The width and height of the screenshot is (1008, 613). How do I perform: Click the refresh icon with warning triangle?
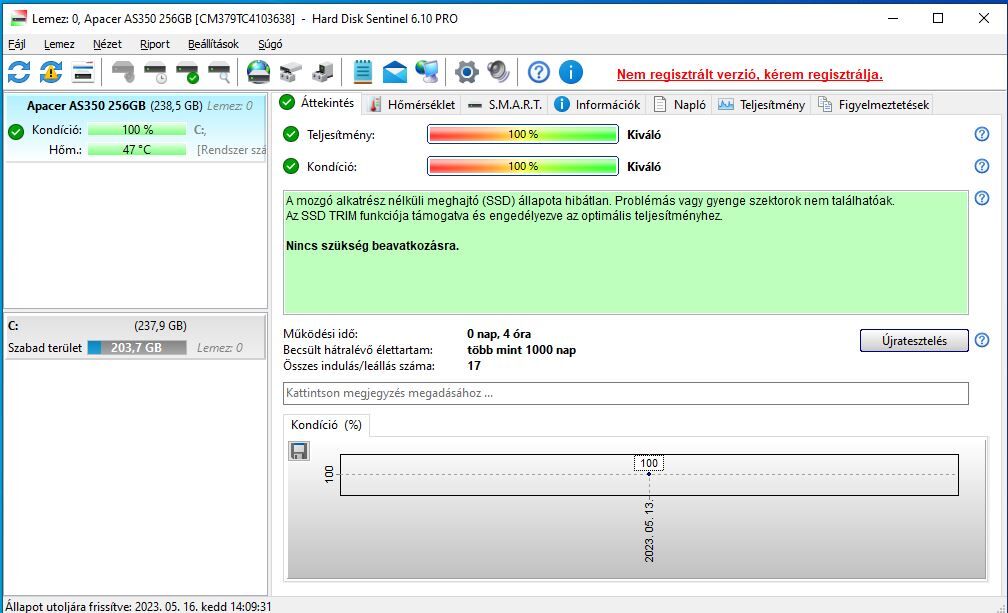click(x=51, y=72)
